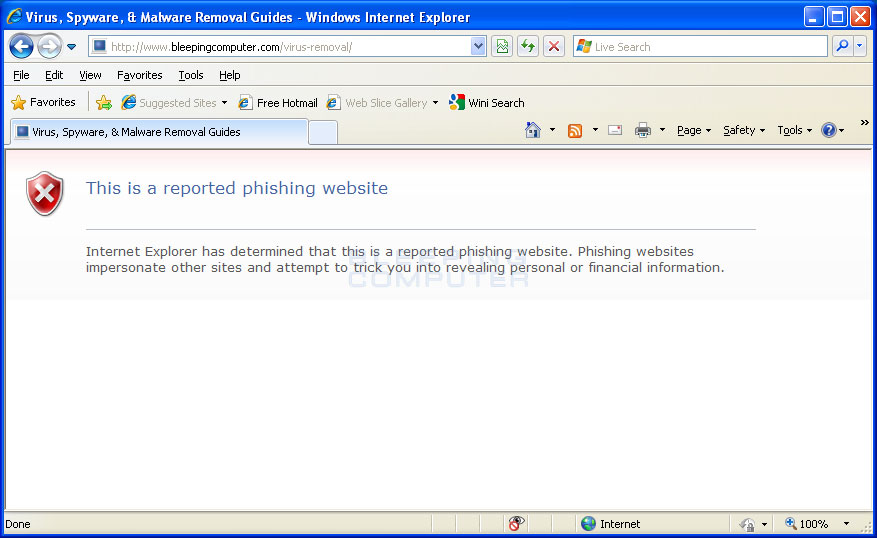Click the Read Mail envelope icon
The width and height of the screenshot is (877, 538).
tap(615, 130)
